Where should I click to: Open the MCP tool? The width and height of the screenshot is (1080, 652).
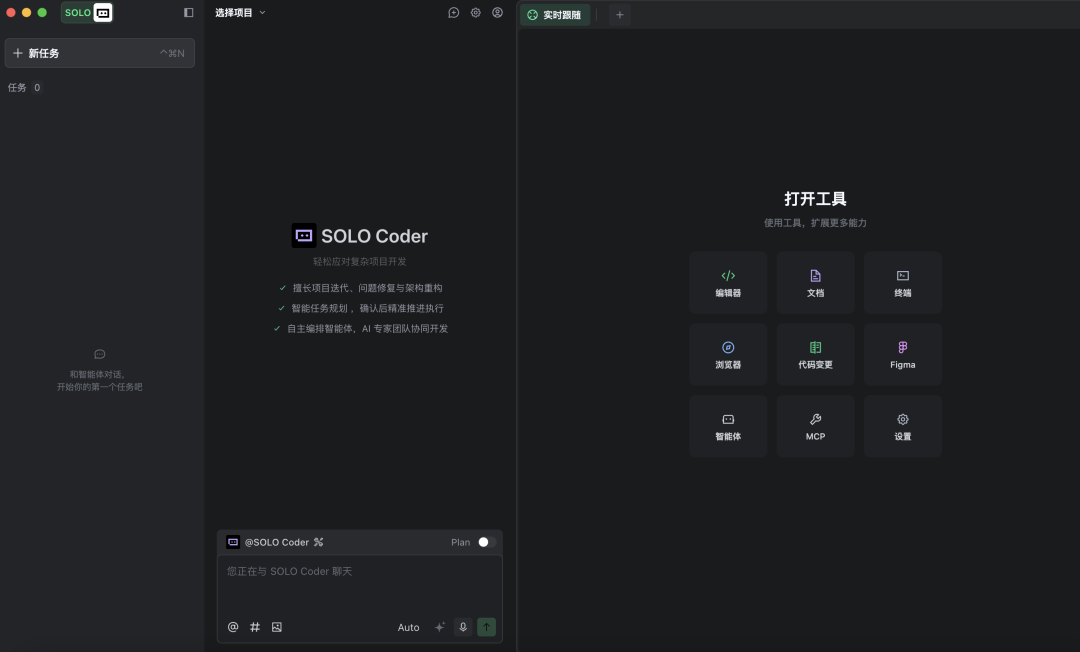tap(816, 426)
